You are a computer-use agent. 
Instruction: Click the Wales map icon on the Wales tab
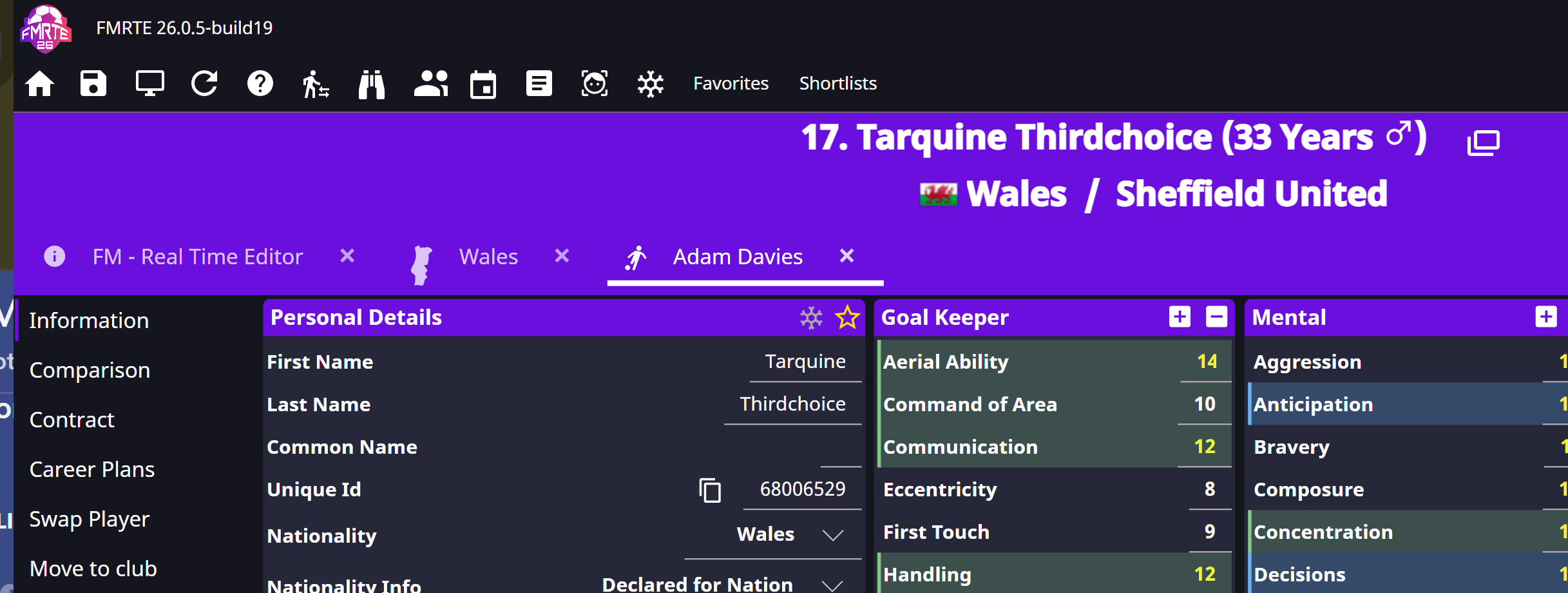coord(421,265)
